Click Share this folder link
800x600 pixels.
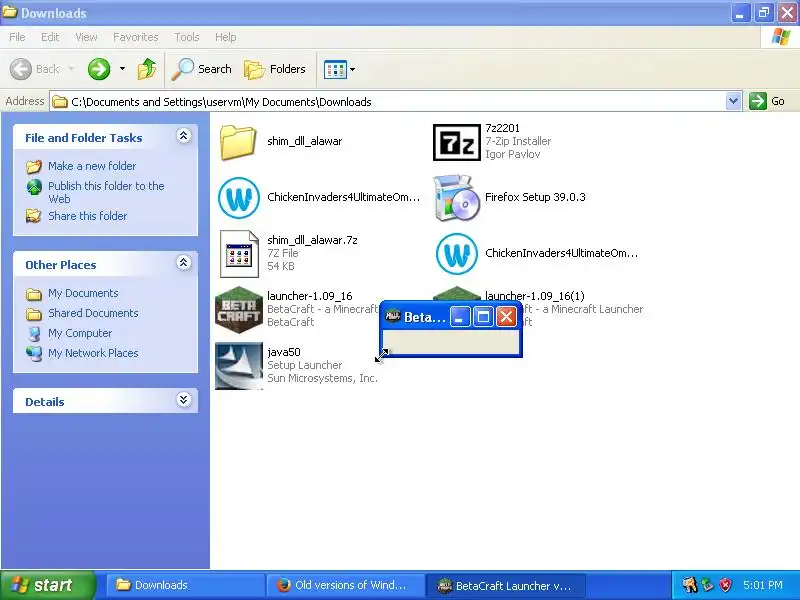[87, 216]
